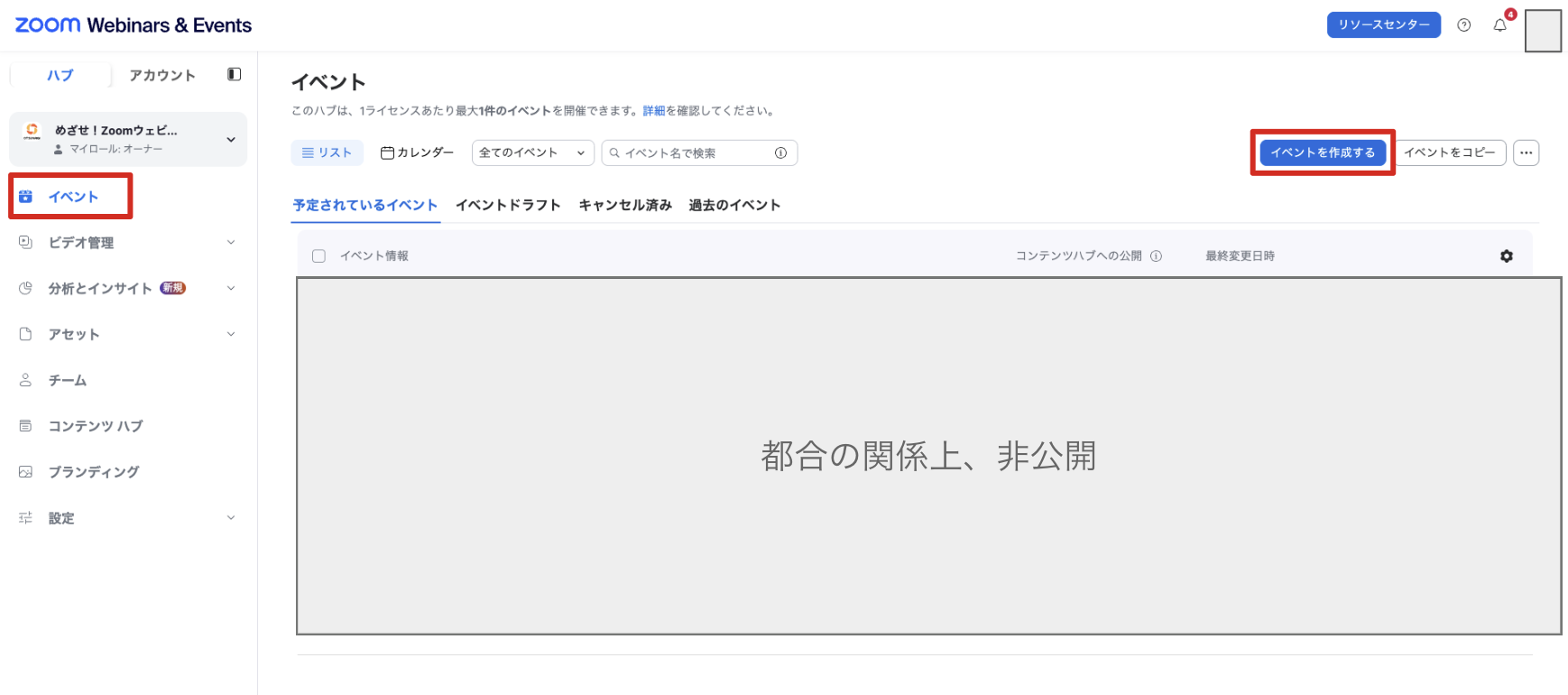This screenshot has width=1568, height=695.
Task: Click the info icon inside the search box
Action: coord(781,153)
